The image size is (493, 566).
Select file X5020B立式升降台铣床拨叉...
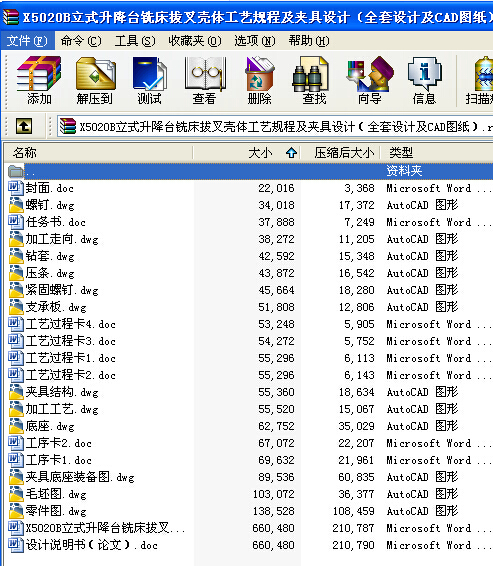pos(105,528)
